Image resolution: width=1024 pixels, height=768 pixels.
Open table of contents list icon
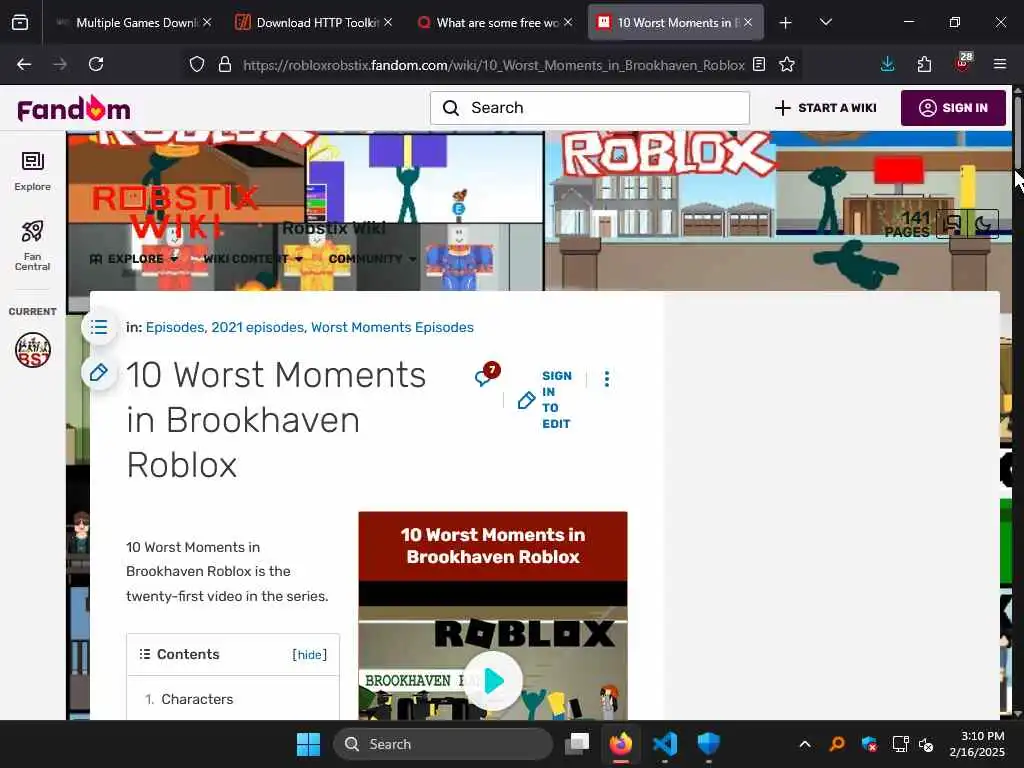99,327
